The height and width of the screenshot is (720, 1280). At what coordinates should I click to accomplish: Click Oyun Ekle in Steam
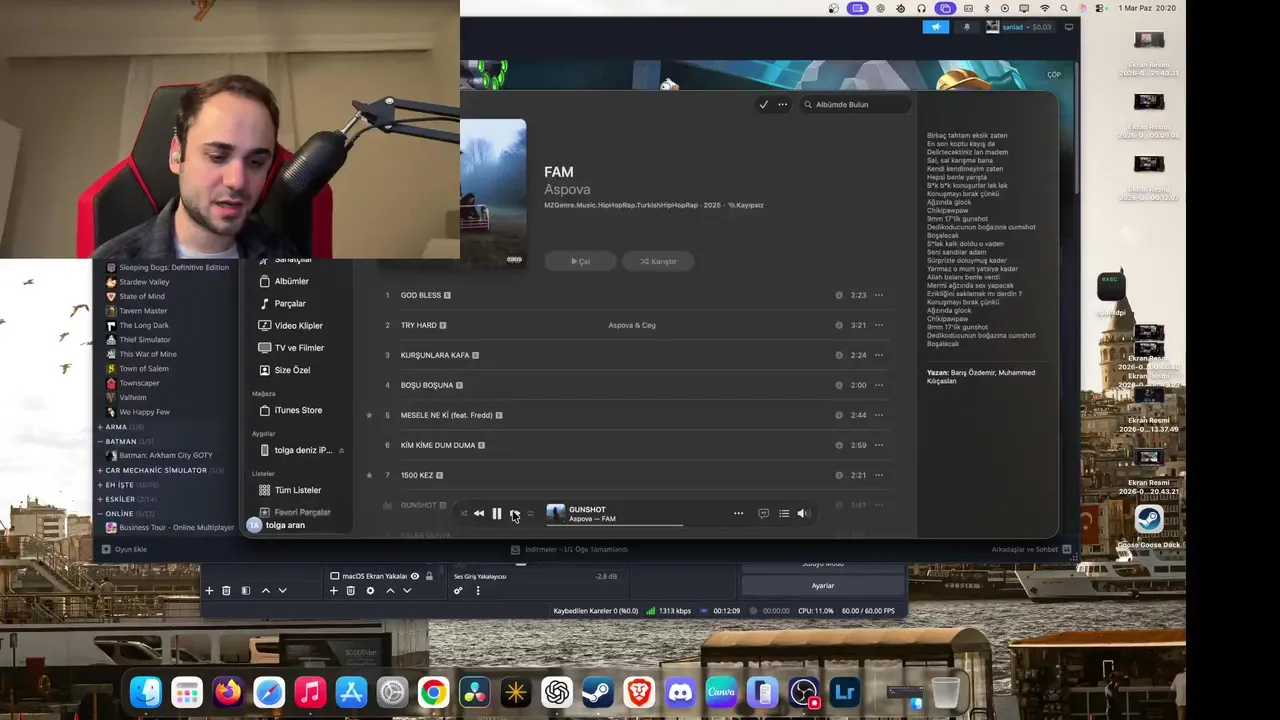pyautogui.click(x=125, y=549)
